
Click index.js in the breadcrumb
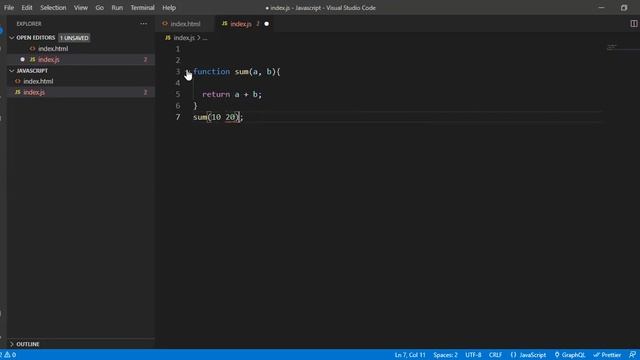(184, 38)
